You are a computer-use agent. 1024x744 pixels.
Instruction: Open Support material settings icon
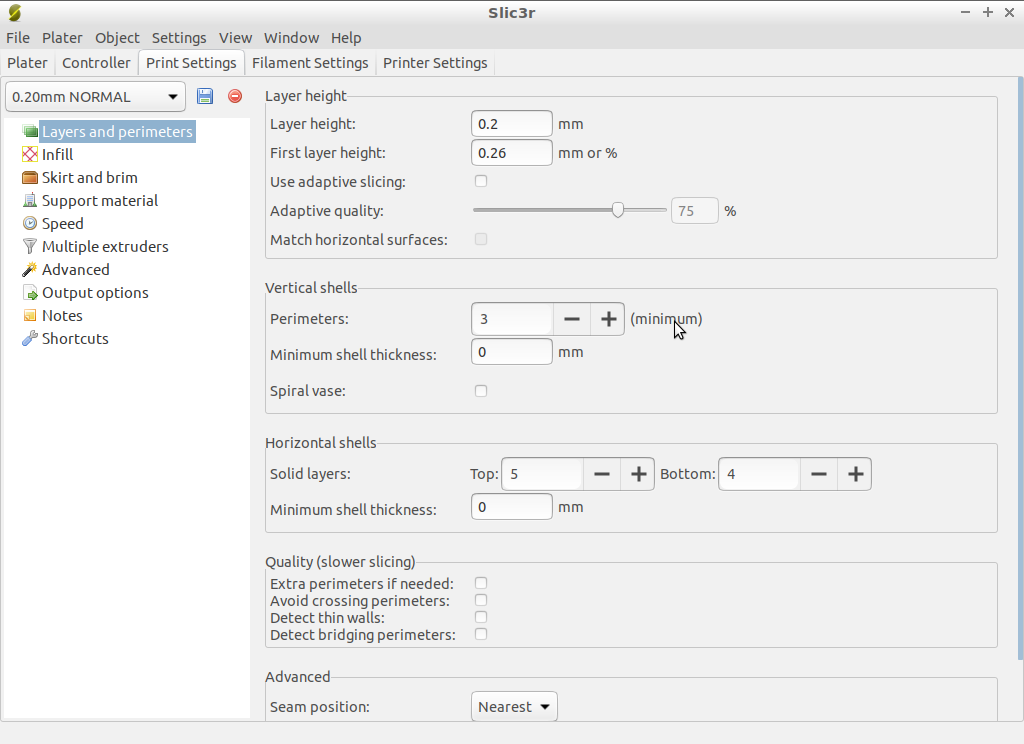point(30,201)
